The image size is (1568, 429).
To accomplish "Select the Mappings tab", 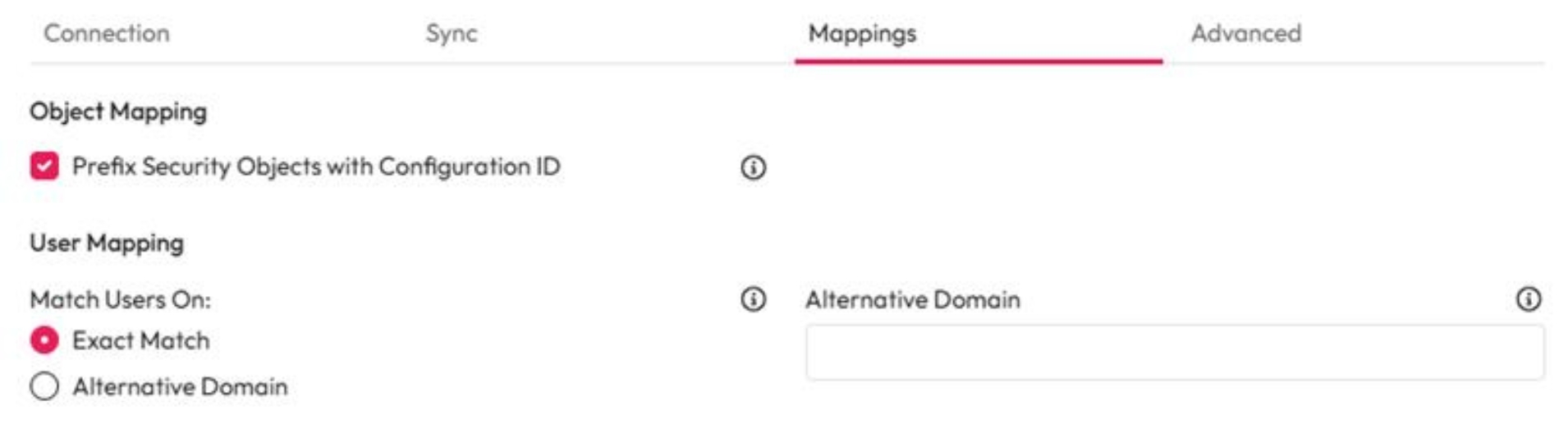I will [862, 34].
